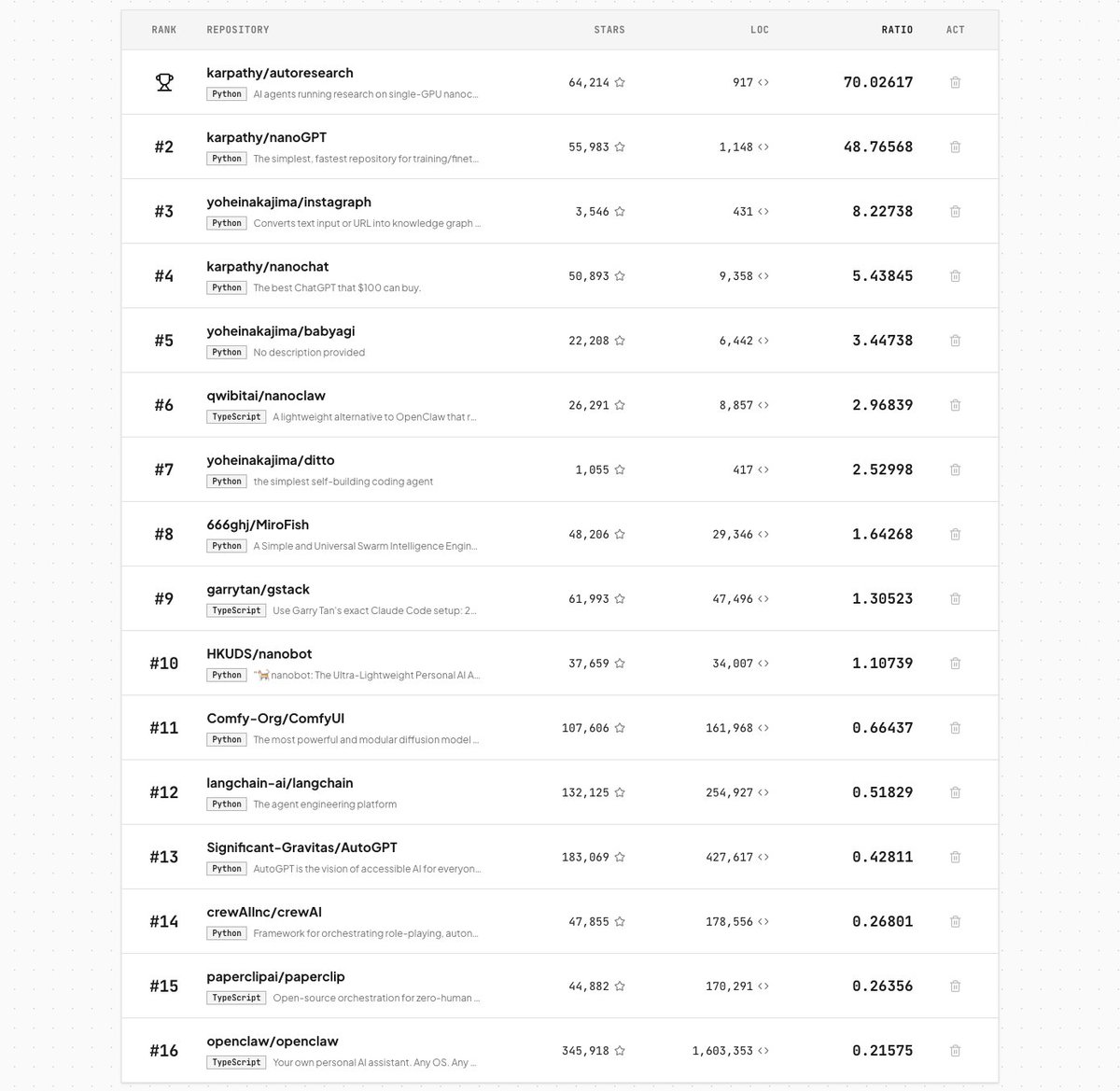The width and height of the screenshot is (1120, 1091).
Task: Open the 666ghj/MiroFish repository link
Action: [x=258, y=525]
